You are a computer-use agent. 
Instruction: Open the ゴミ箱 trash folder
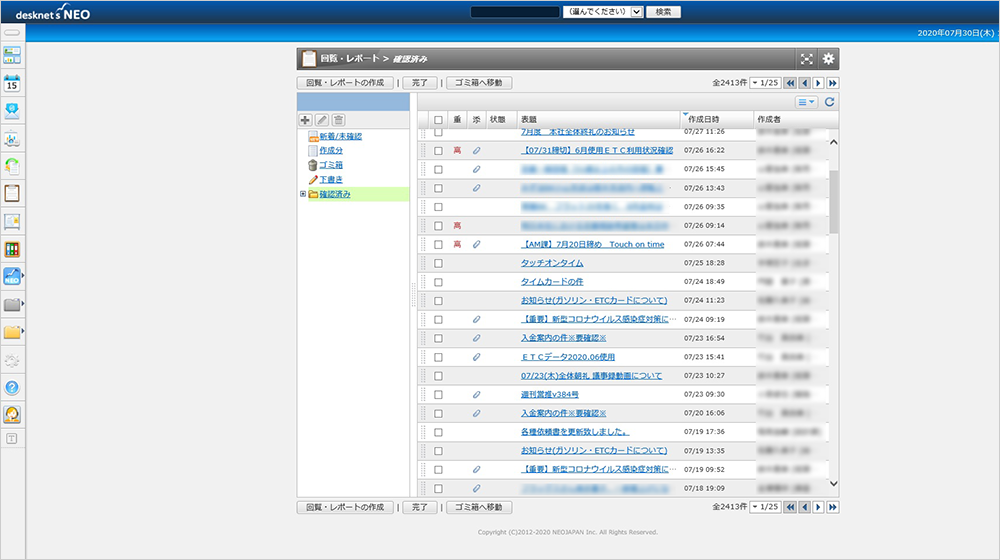(x=331, y=165)
